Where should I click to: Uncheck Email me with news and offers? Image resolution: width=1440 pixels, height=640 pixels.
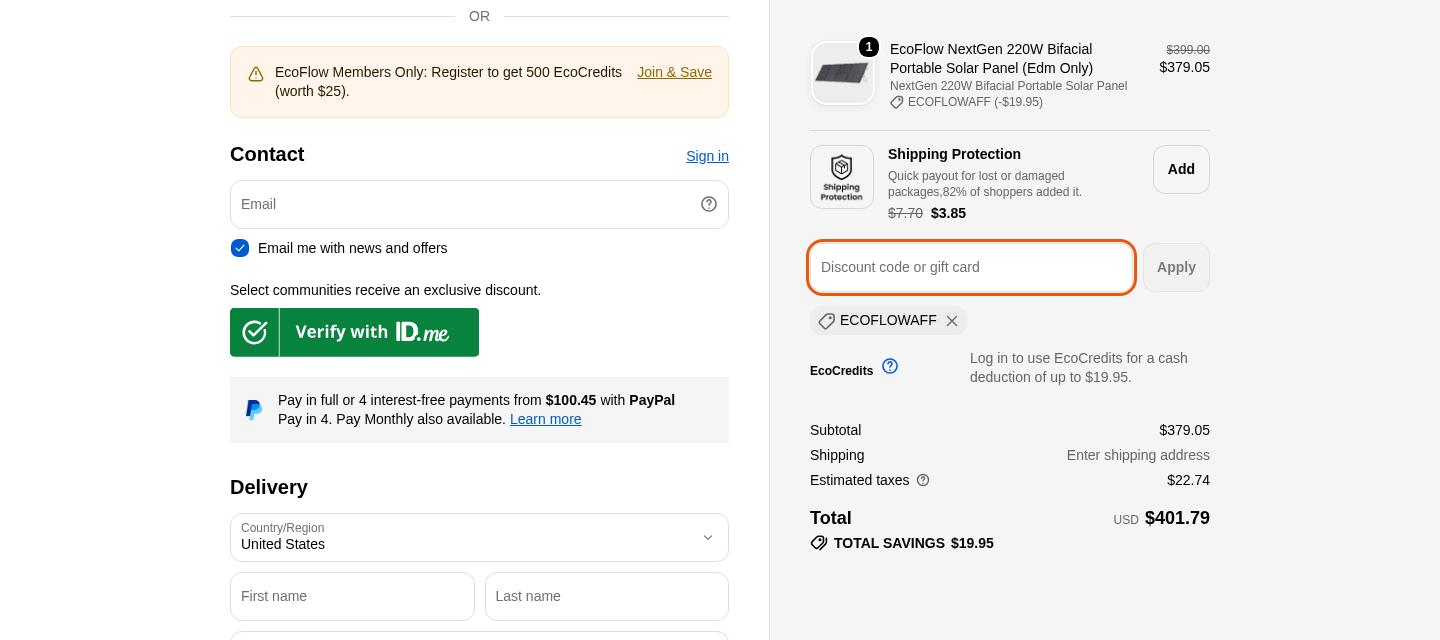coord(240,248)
